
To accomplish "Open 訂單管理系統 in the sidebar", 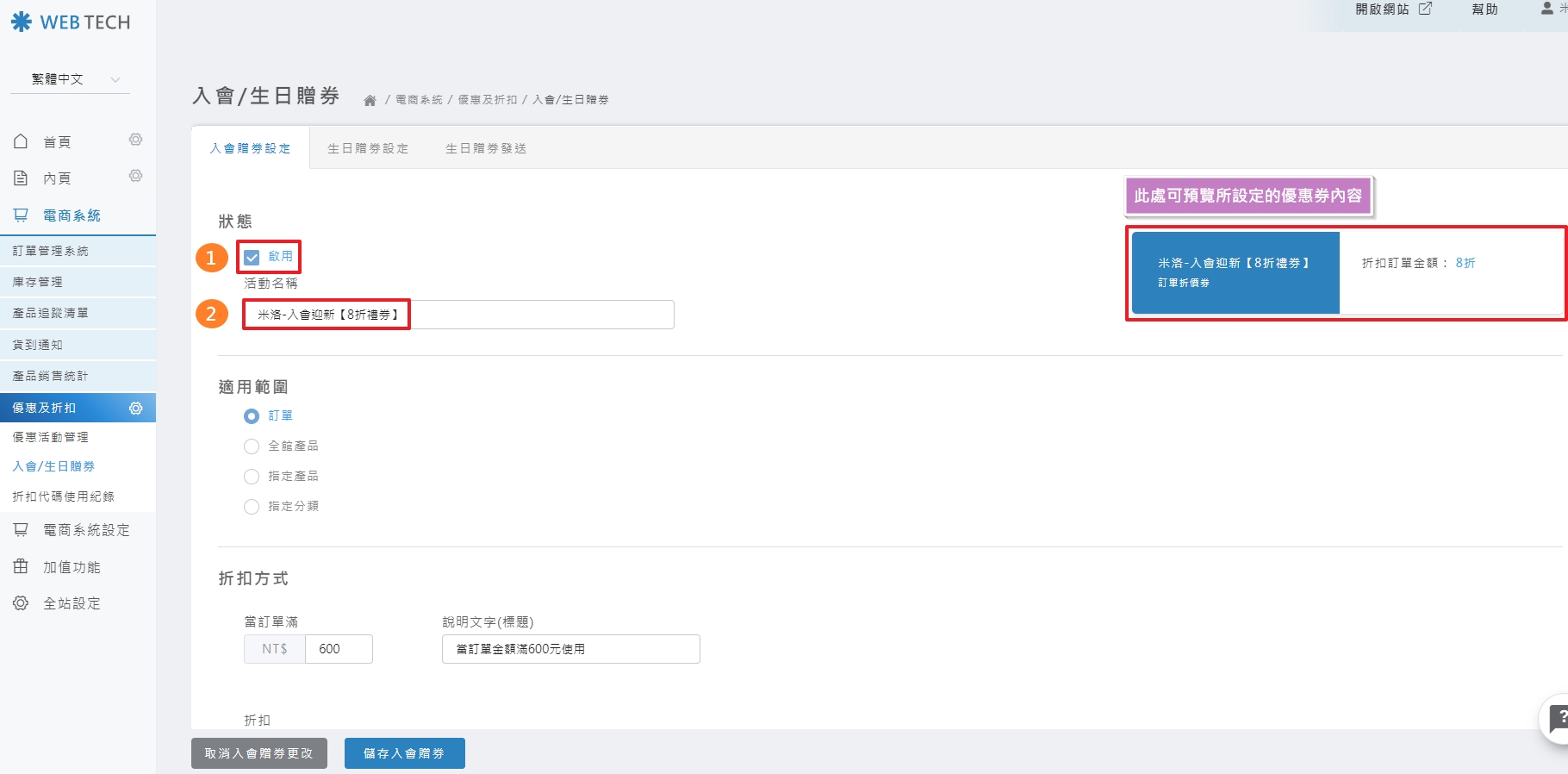I will pyautogui.click(x=51, y=251).
